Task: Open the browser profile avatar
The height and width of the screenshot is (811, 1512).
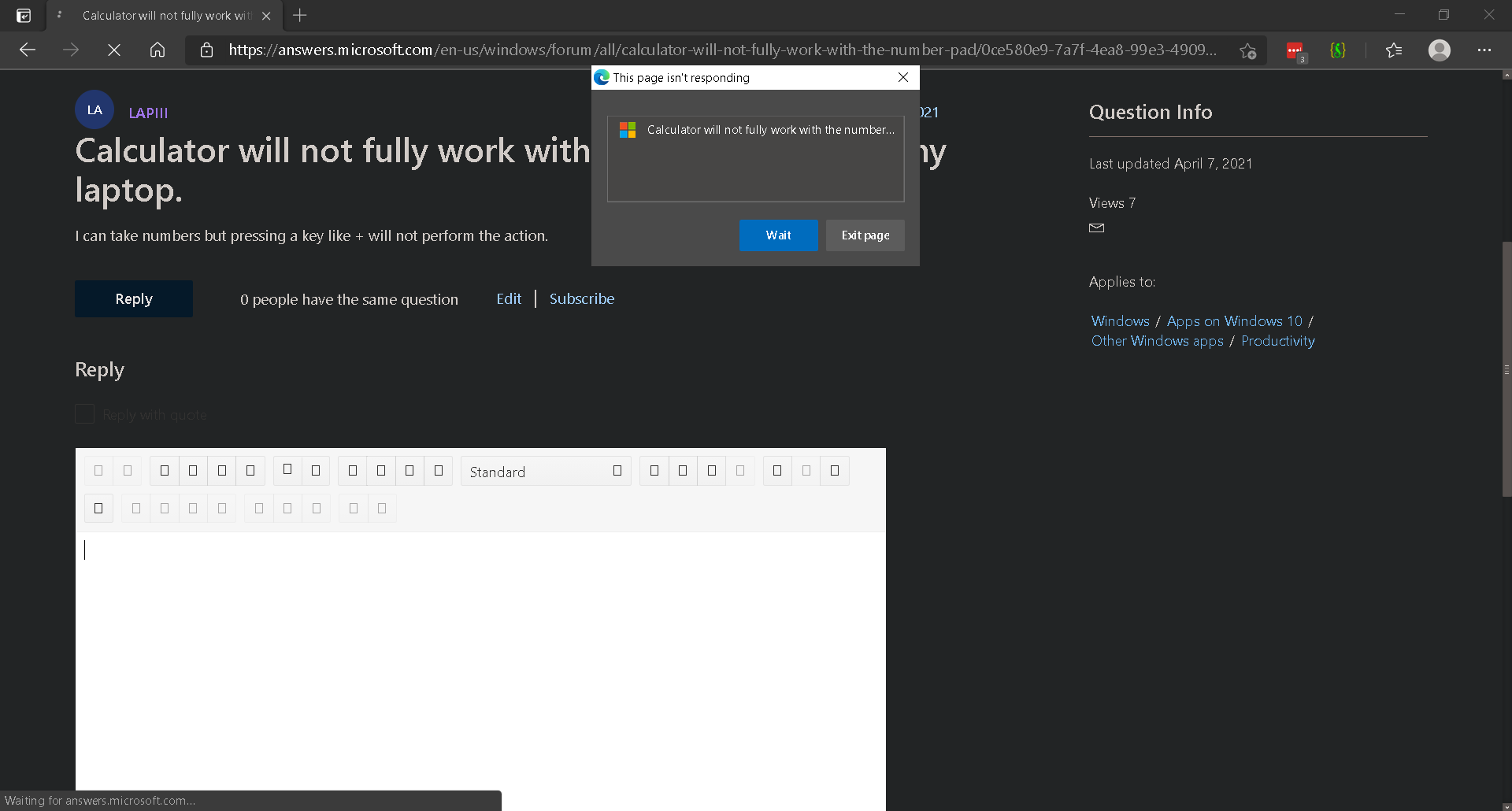Action: [1440, 50]
